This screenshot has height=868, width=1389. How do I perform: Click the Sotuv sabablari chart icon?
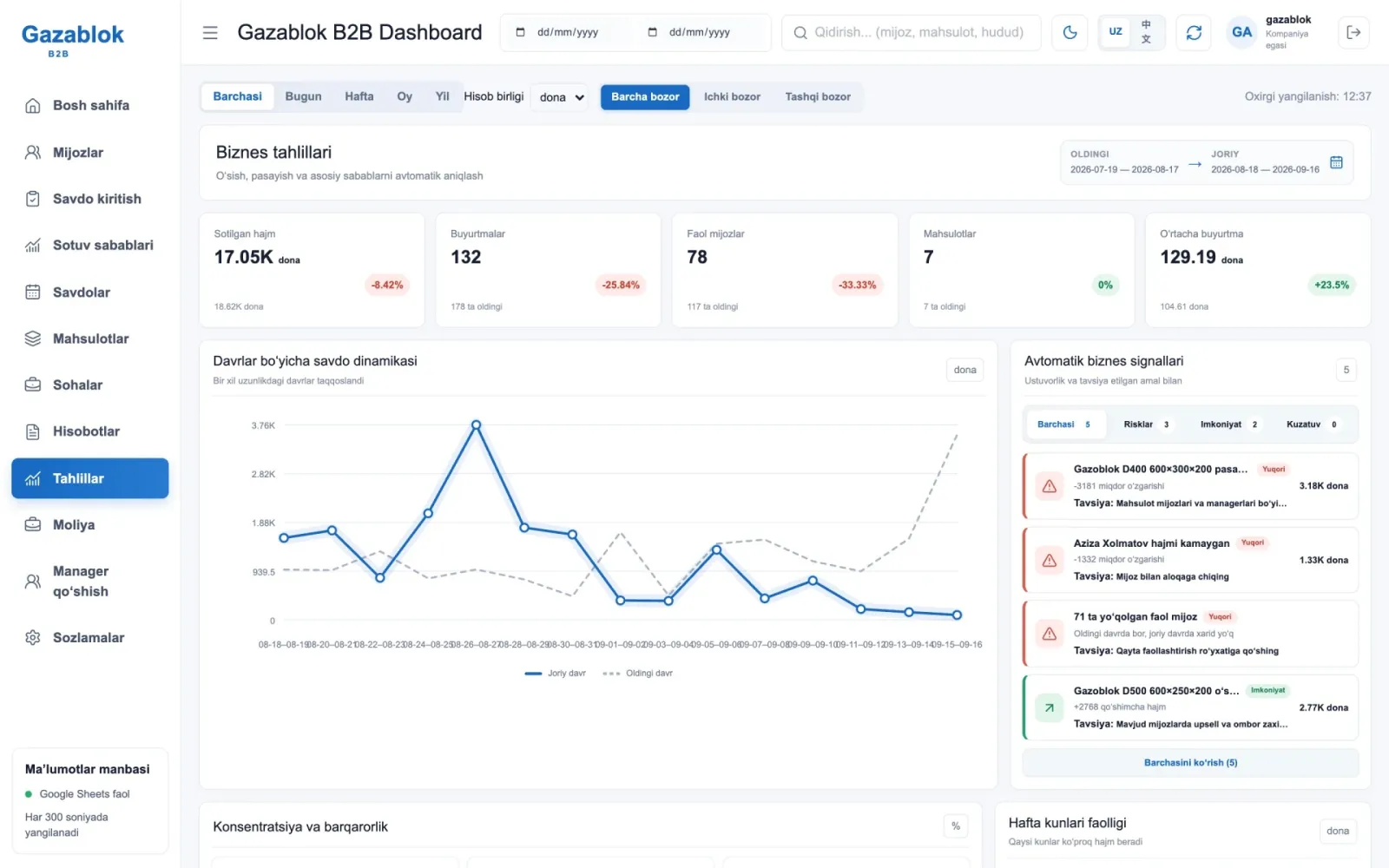33,246
